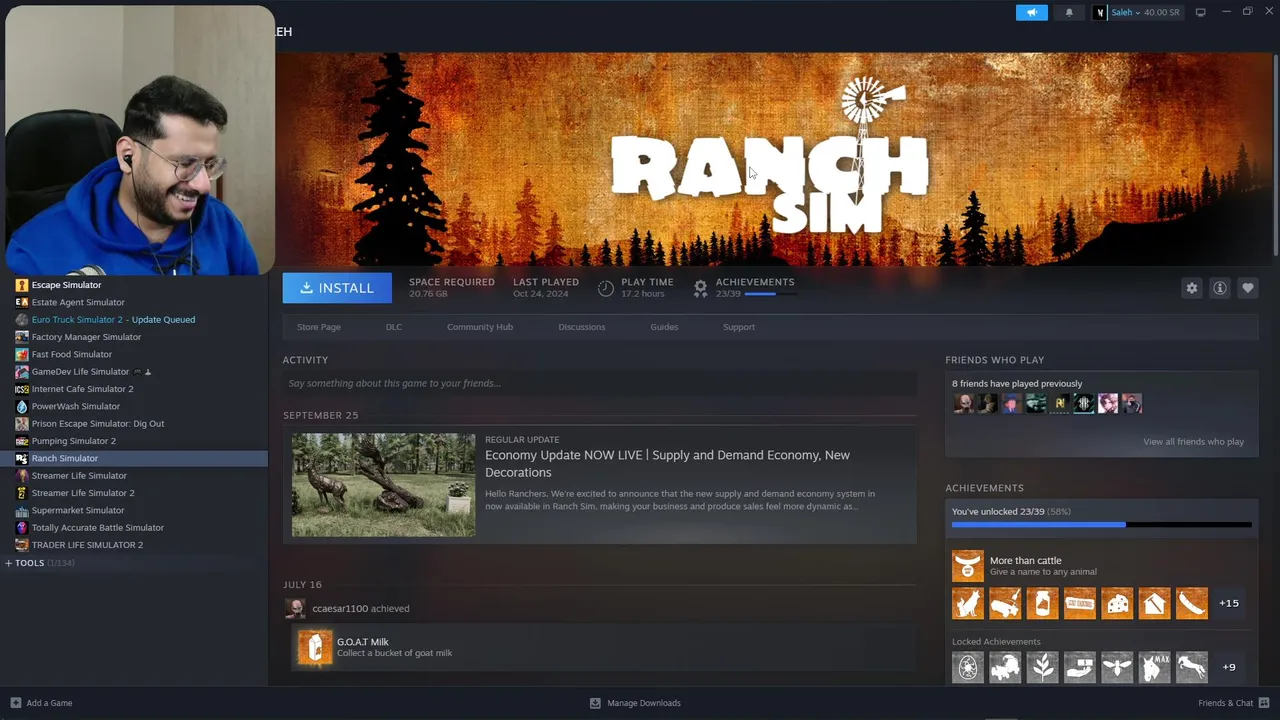Click PowerWash Simulator water drop icon
Screen dimensions: 1280x720
point(22,406)
